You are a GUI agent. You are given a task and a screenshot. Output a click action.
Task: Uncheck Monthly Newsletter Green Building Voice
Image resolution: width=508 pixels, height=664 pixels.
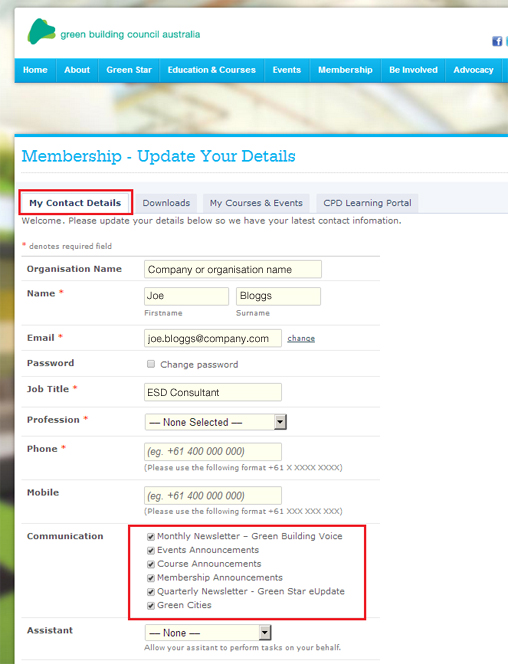pyautogui.click(x=151, y=537)
